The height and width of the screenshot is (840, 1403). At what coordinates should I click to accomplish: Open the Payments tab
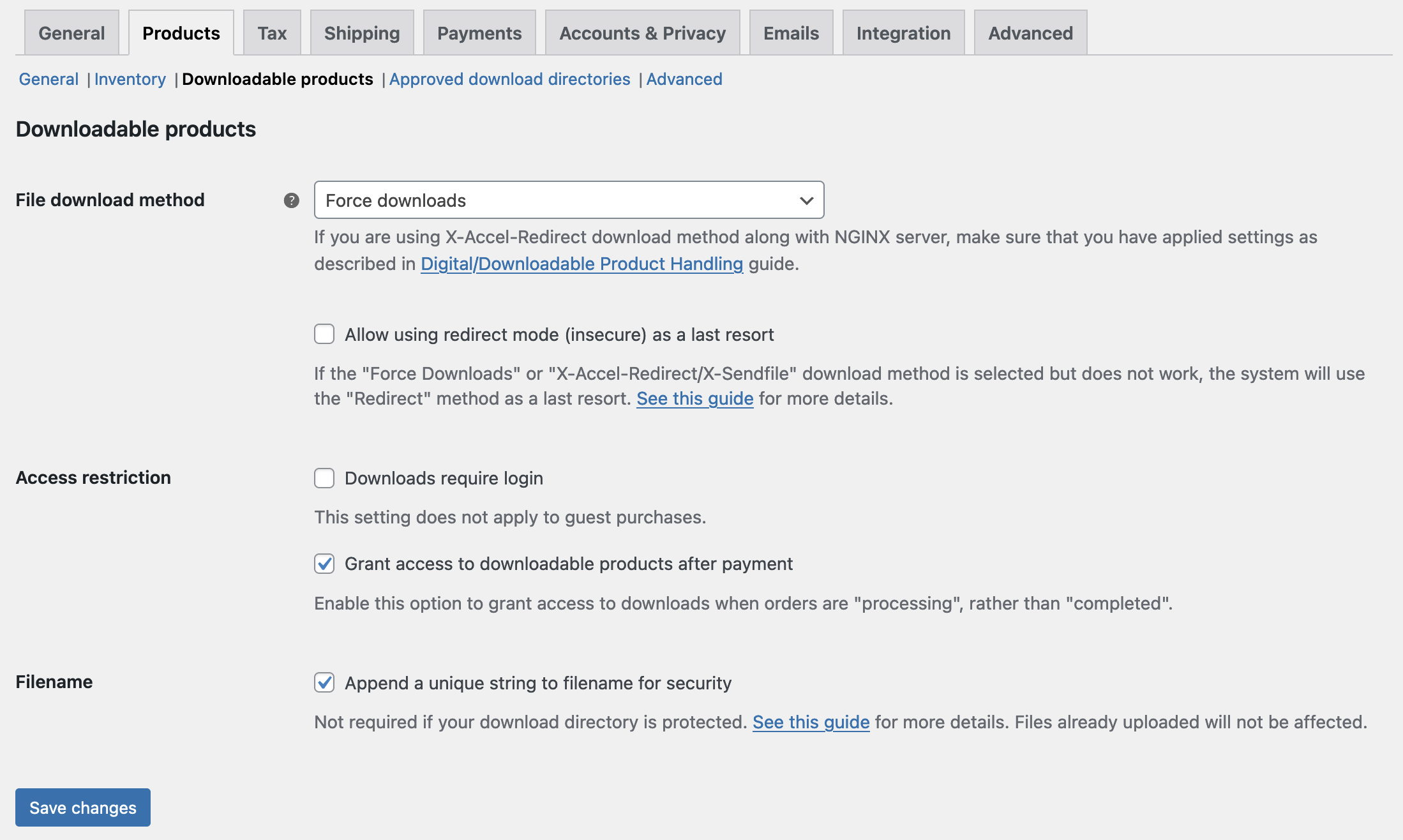[x=479, y=33]
